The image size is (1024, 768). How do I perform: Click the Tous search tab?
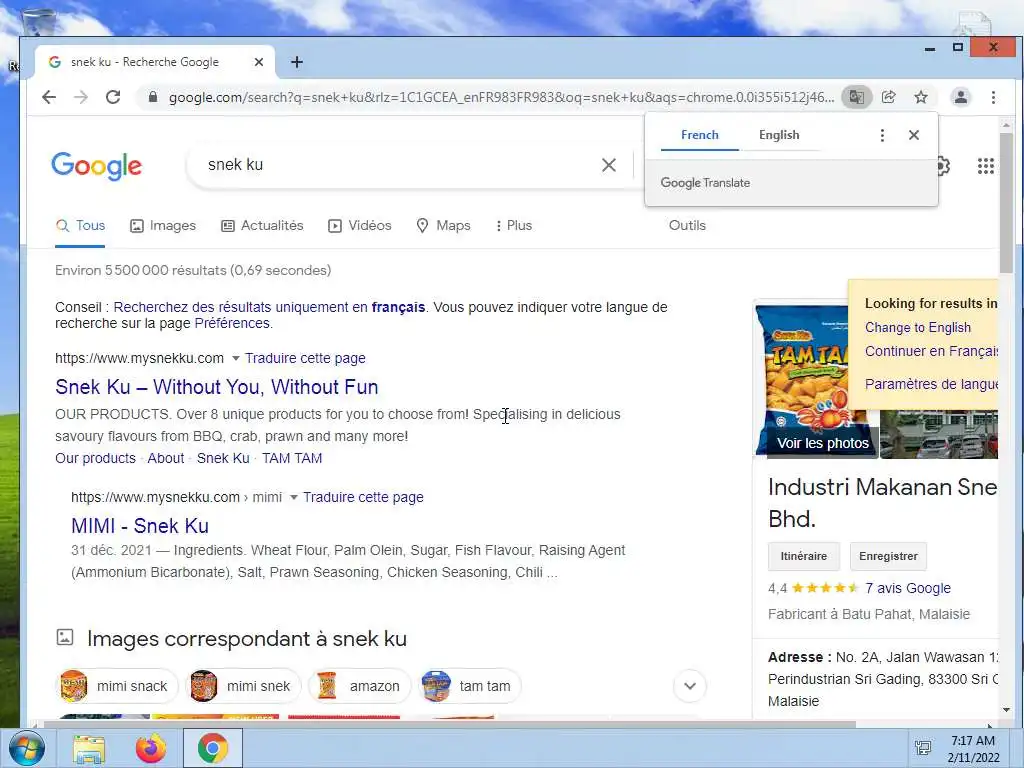80,225
